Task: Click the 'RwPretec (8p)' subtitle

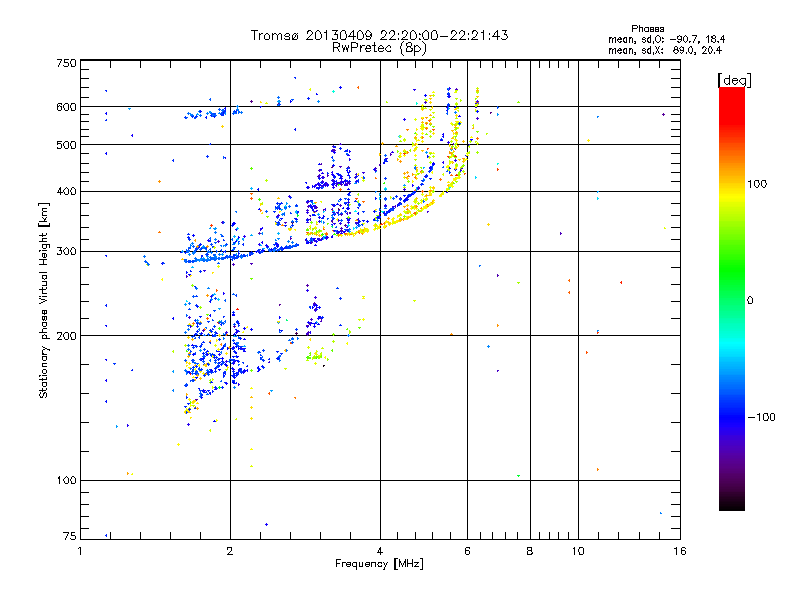Action: (379, 48)
